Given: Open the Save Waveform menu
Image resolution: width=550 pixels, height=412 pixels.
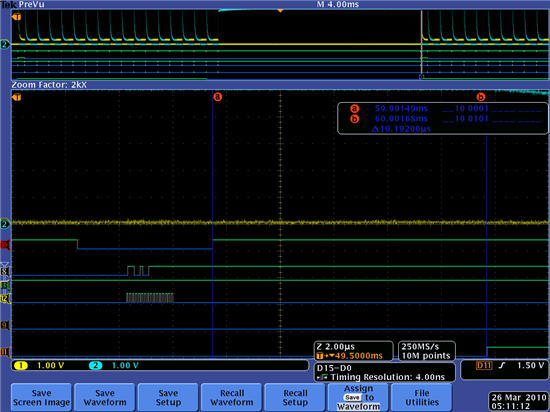Looking at the screenshot, I should (x=105, y=397).
